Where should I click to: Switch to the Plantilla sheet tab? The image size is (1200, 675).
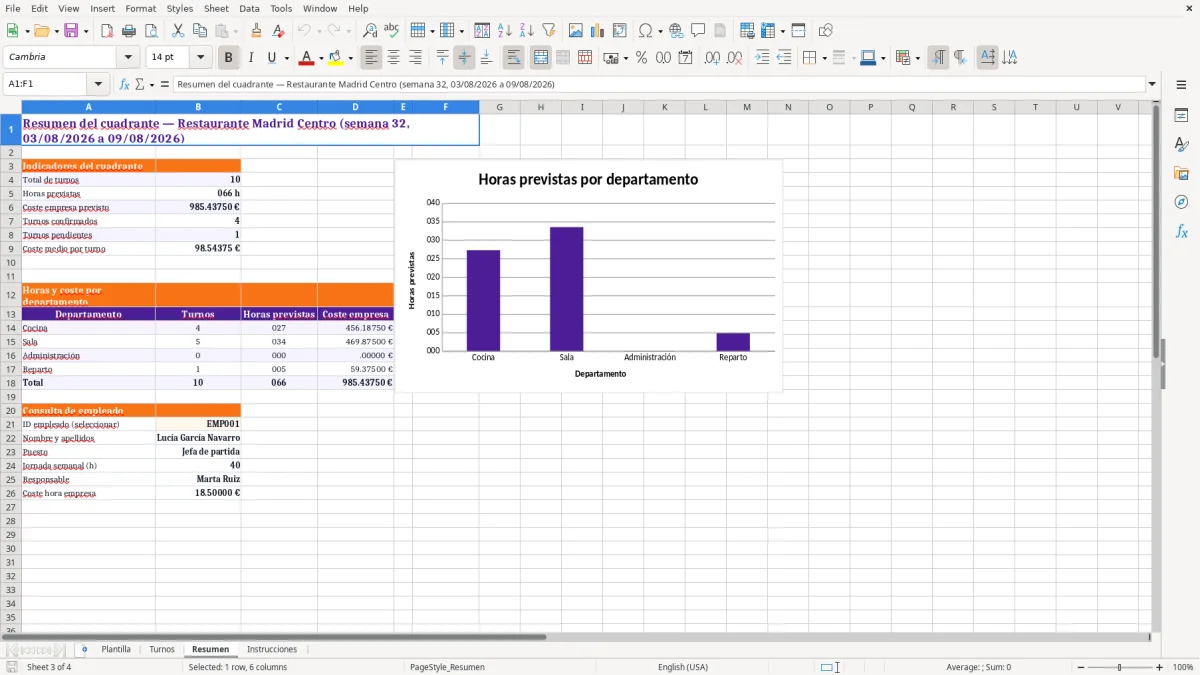pyautogui.click(x=116, y=649)
